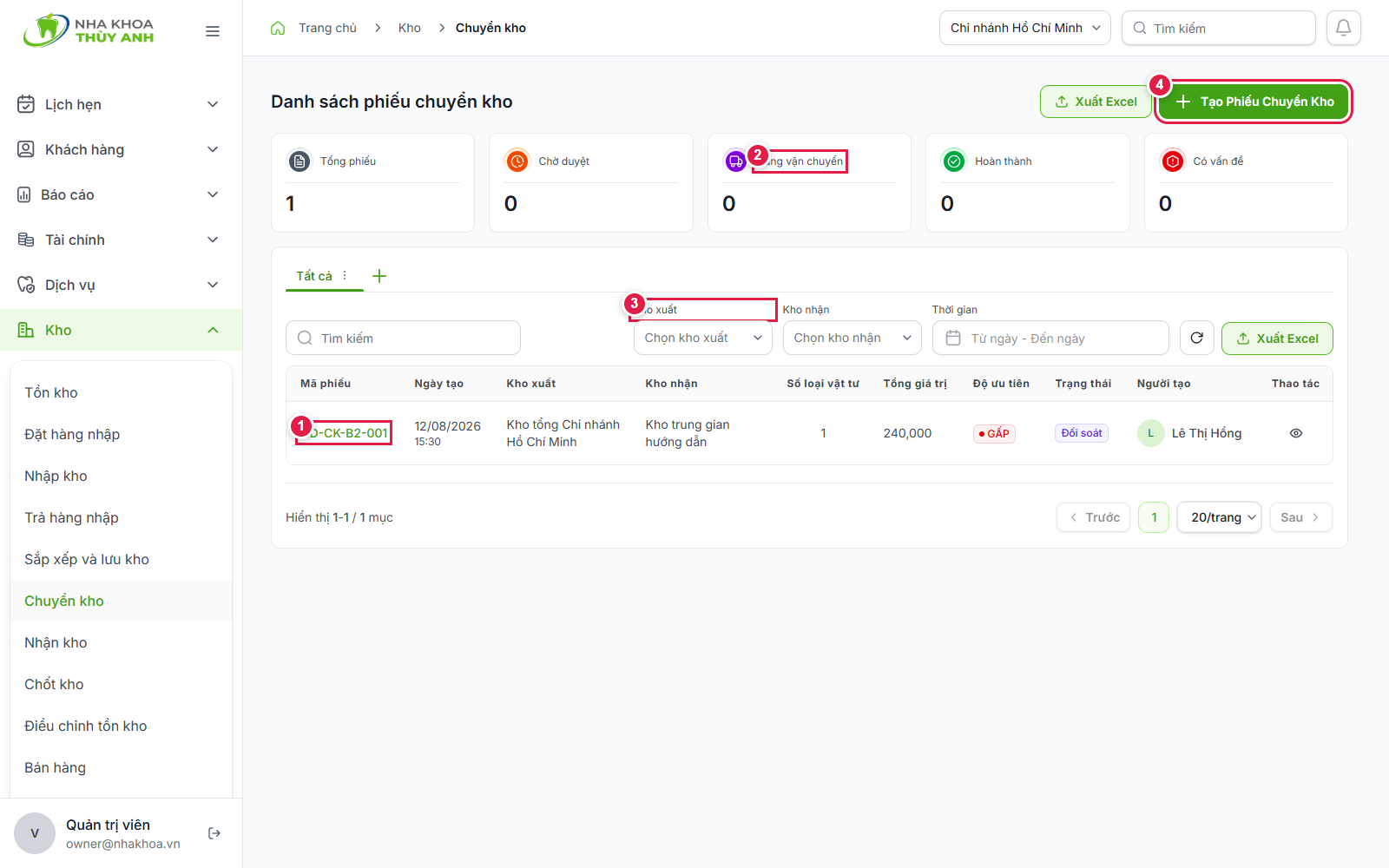
Task: Click the Đối soát status badge
Action: [1082, 433]
